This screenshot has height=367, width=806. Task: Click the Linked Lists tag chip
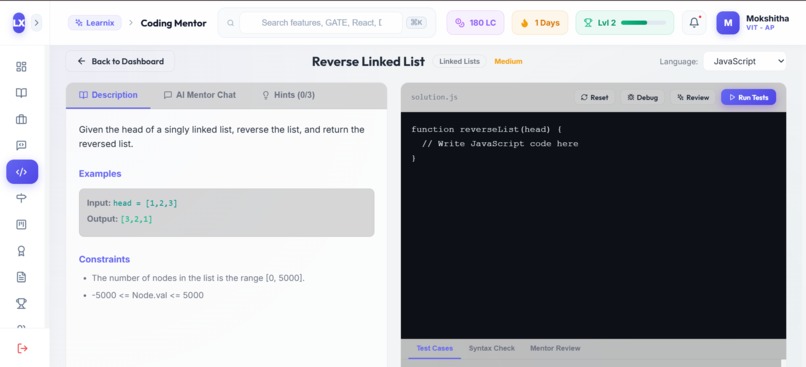point(459,61)
